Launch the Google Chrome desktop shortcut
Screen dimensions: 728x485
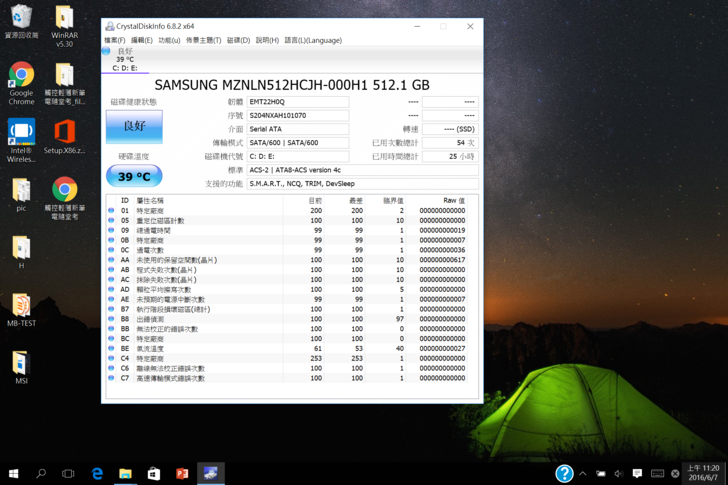point(21,80)
